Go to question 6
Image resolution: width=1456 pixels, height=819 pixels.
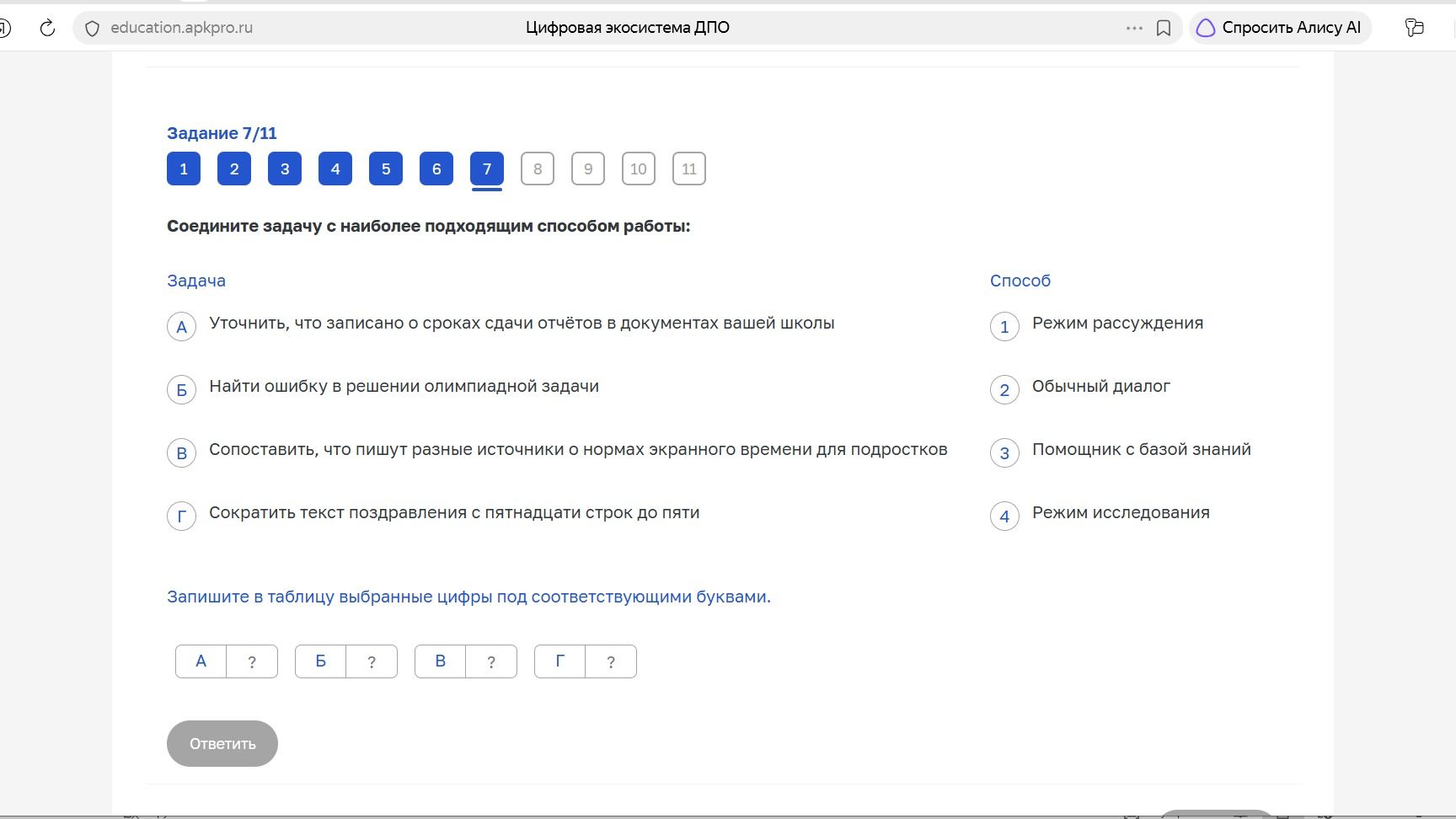point(436,169)
